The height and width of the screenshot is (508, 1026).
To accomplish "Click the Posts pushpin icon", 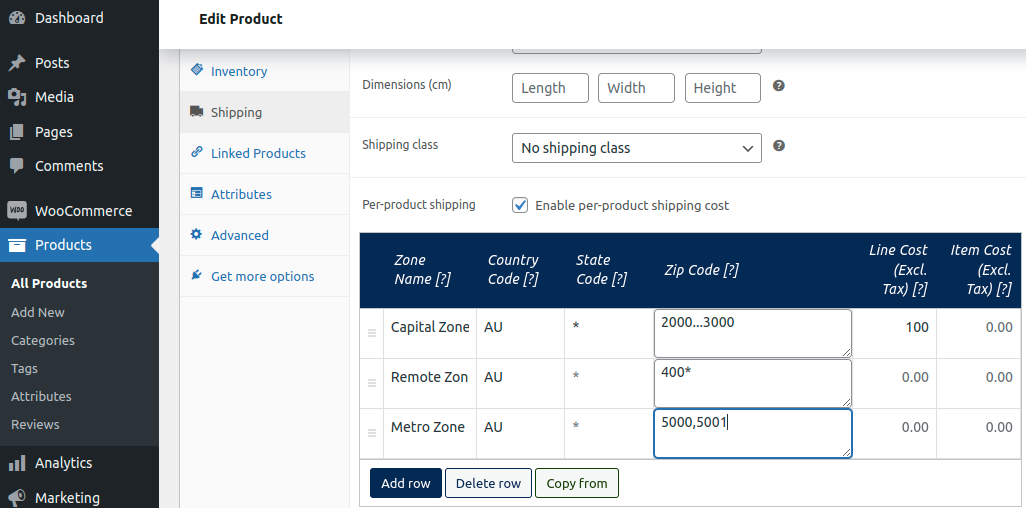I will pos(17,63).
